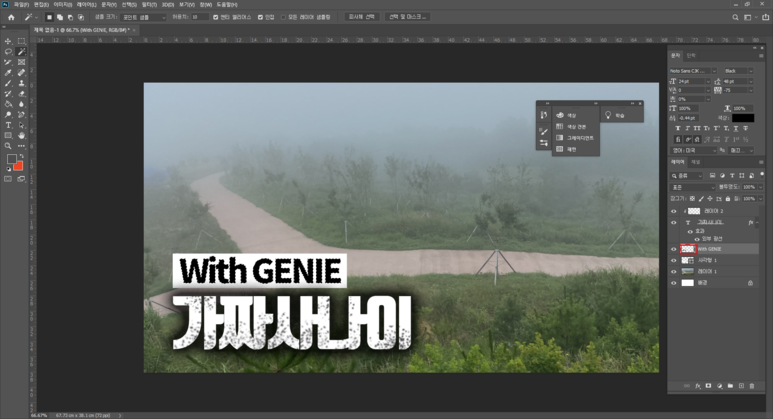This screenshot has width=773, height=419.
Task: Switch to the 채널 channels tab
Action: click(696, 162)
